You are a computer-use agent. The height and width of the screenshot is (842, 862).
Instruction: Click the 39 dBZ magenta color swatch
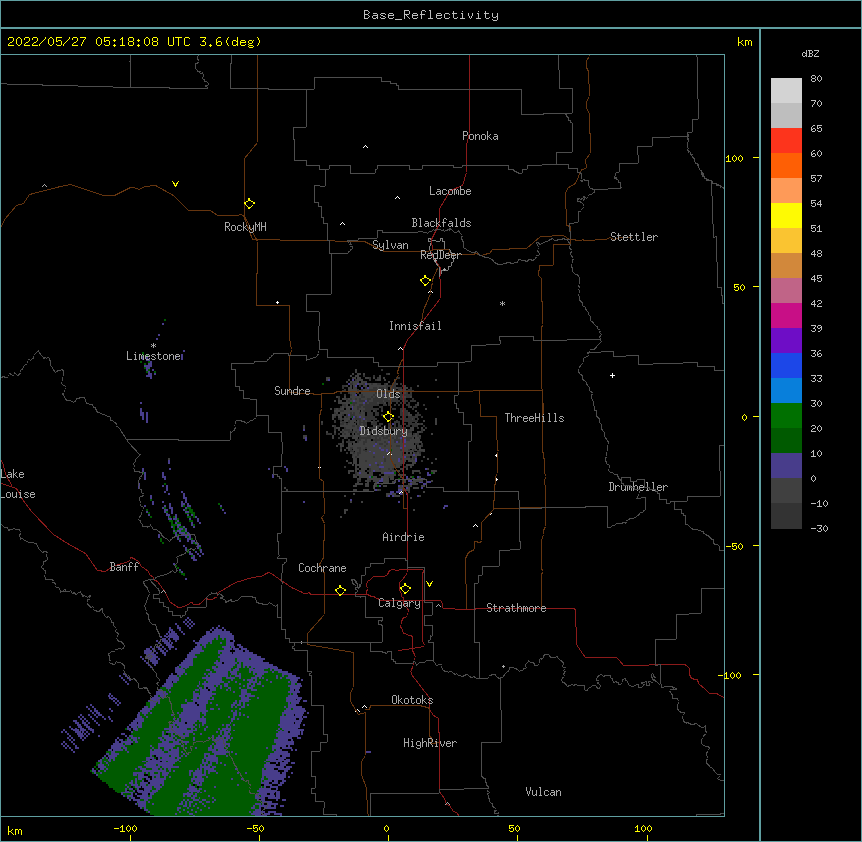pyautogui.click(x=786, y=315)
